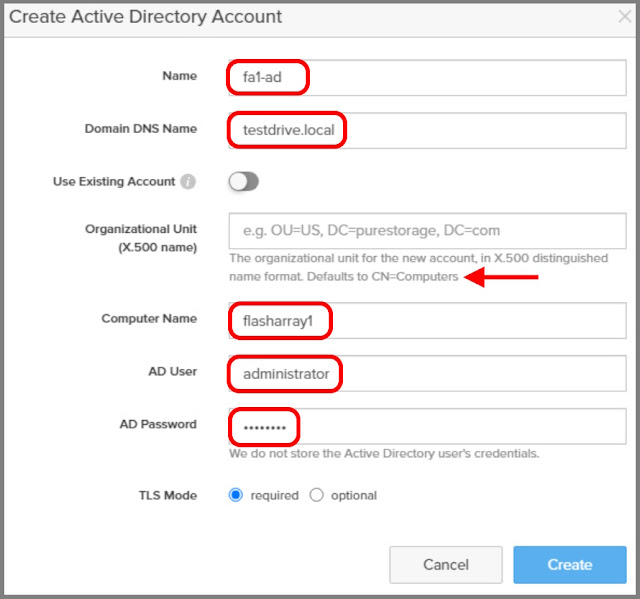Click the credentials not stored notice text
The width and height of the screenshot is (640, 599).
point(384,454)
